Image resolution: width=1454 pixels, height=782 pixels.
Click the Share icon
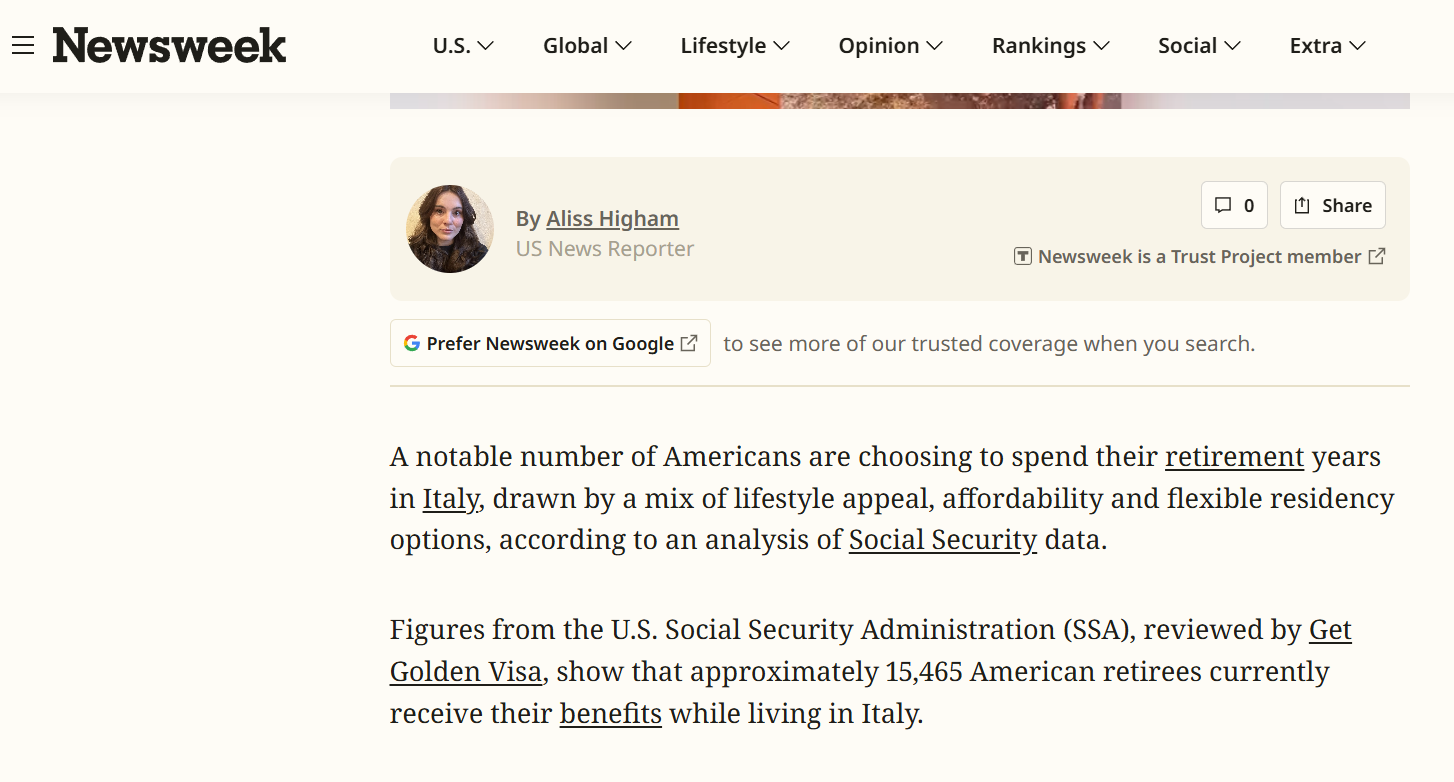(x=1302, y=205)
